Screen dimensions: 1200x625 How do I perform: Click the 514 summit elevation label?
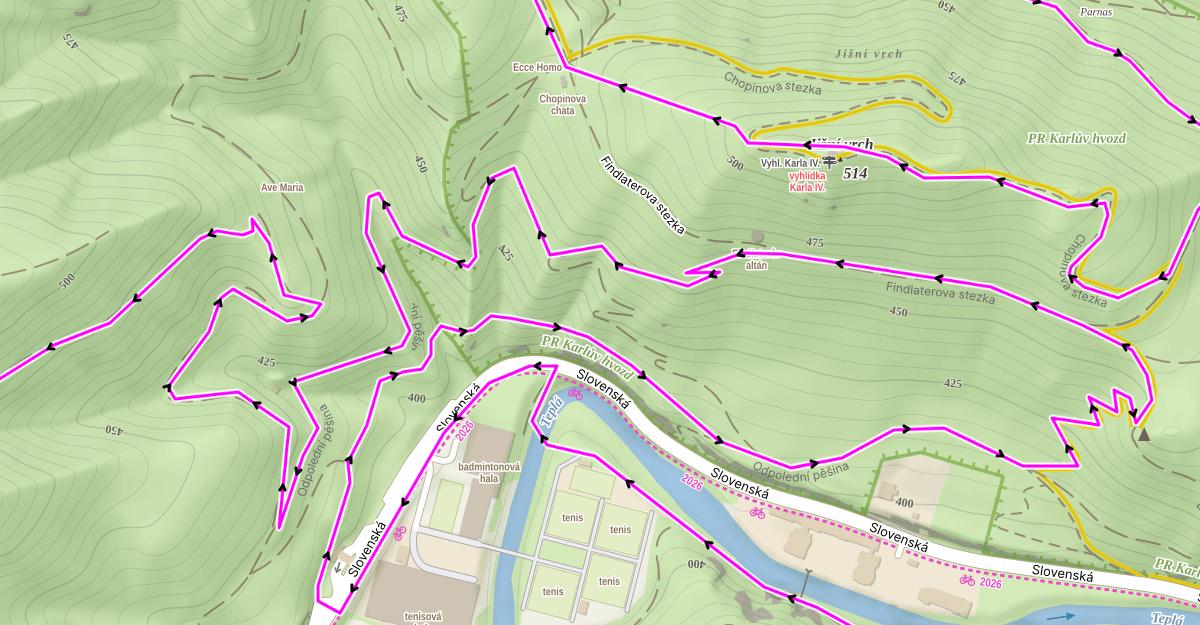(x=855, y=173)
